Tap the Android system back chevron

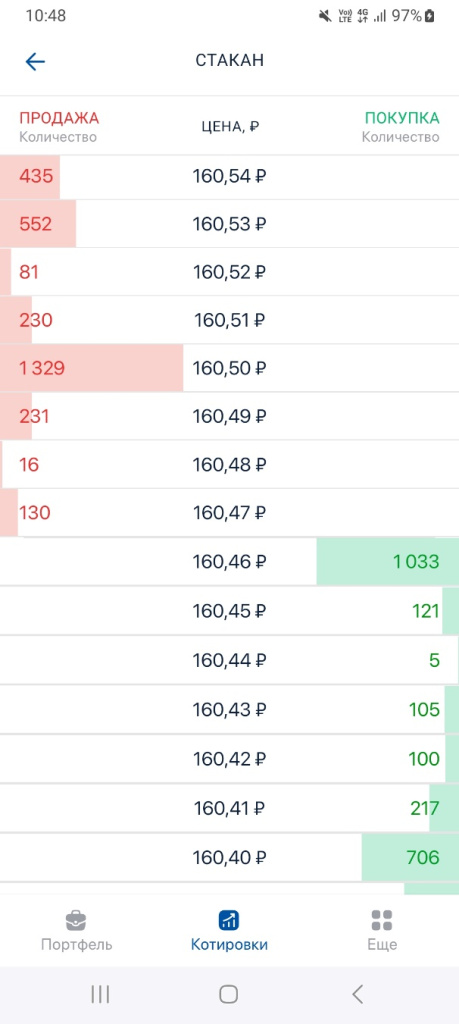tap(357, 995)
